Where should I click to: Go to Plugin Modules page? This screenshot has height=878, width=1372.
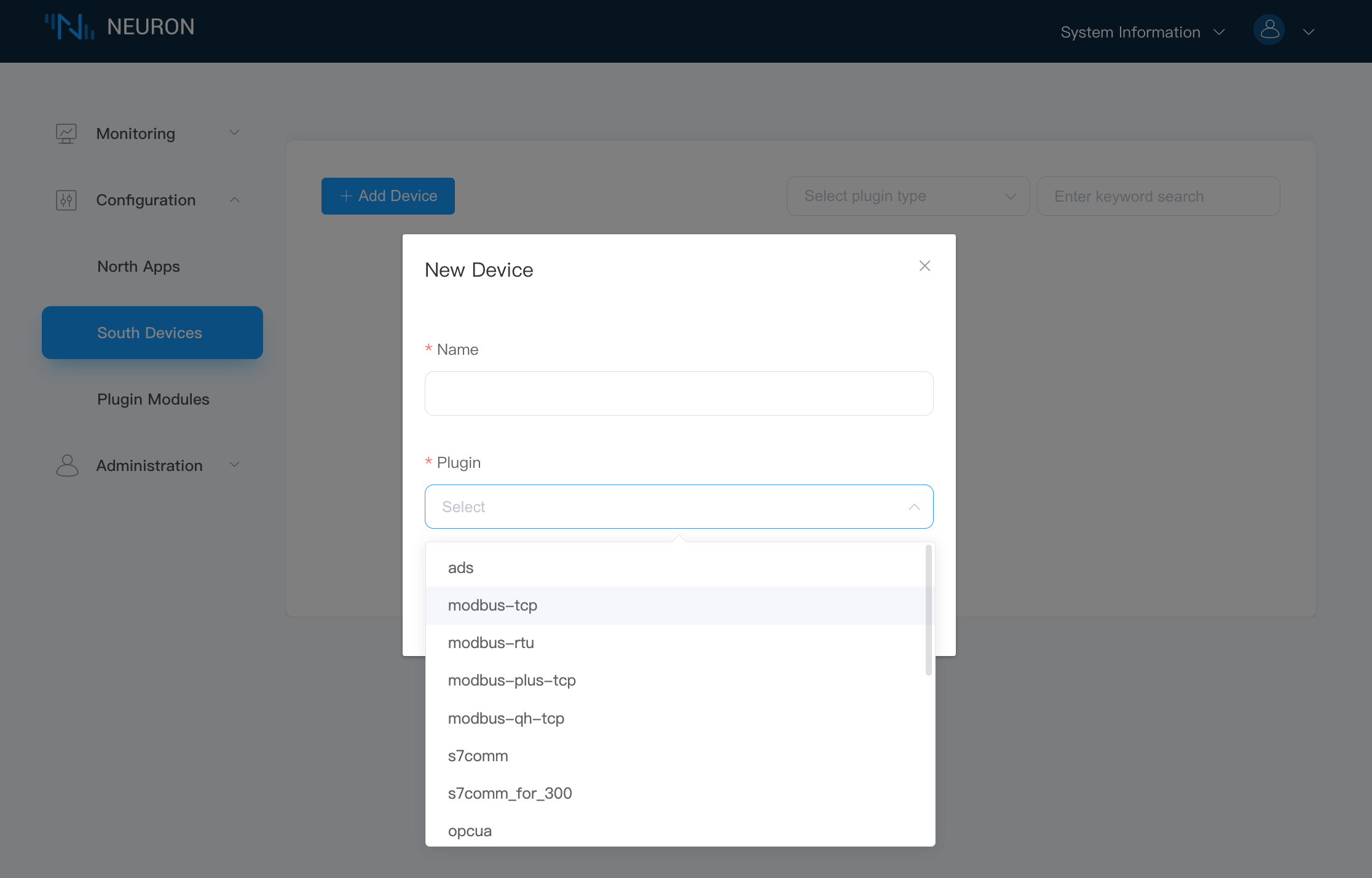pyautogui.click(x=153, y=399)
